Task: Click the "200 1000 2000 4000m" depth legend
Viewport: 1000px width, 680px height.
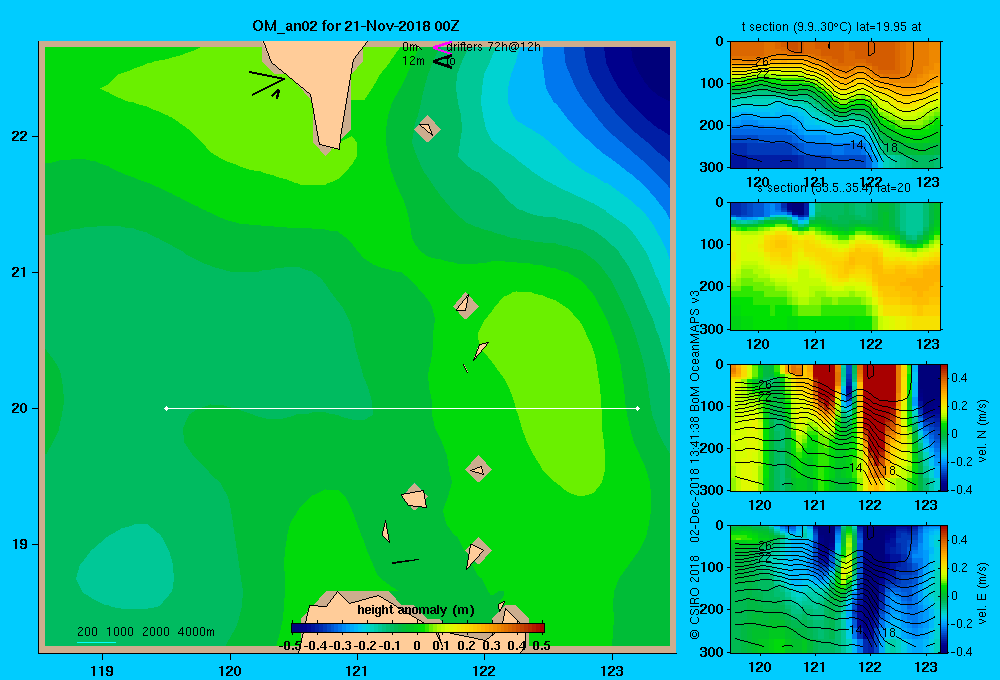Action: (x=145, y=632)
